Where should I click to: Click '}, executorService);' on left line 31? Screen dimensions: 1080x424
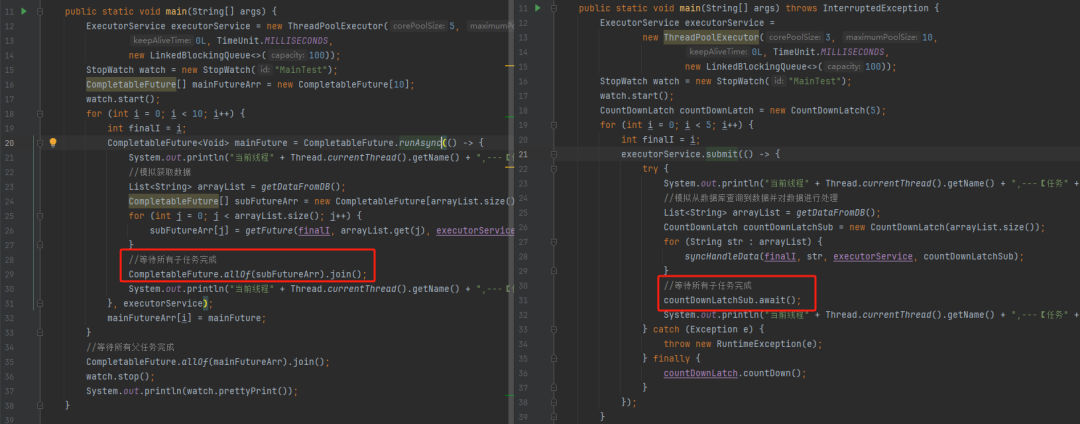(x=160, y=303)
